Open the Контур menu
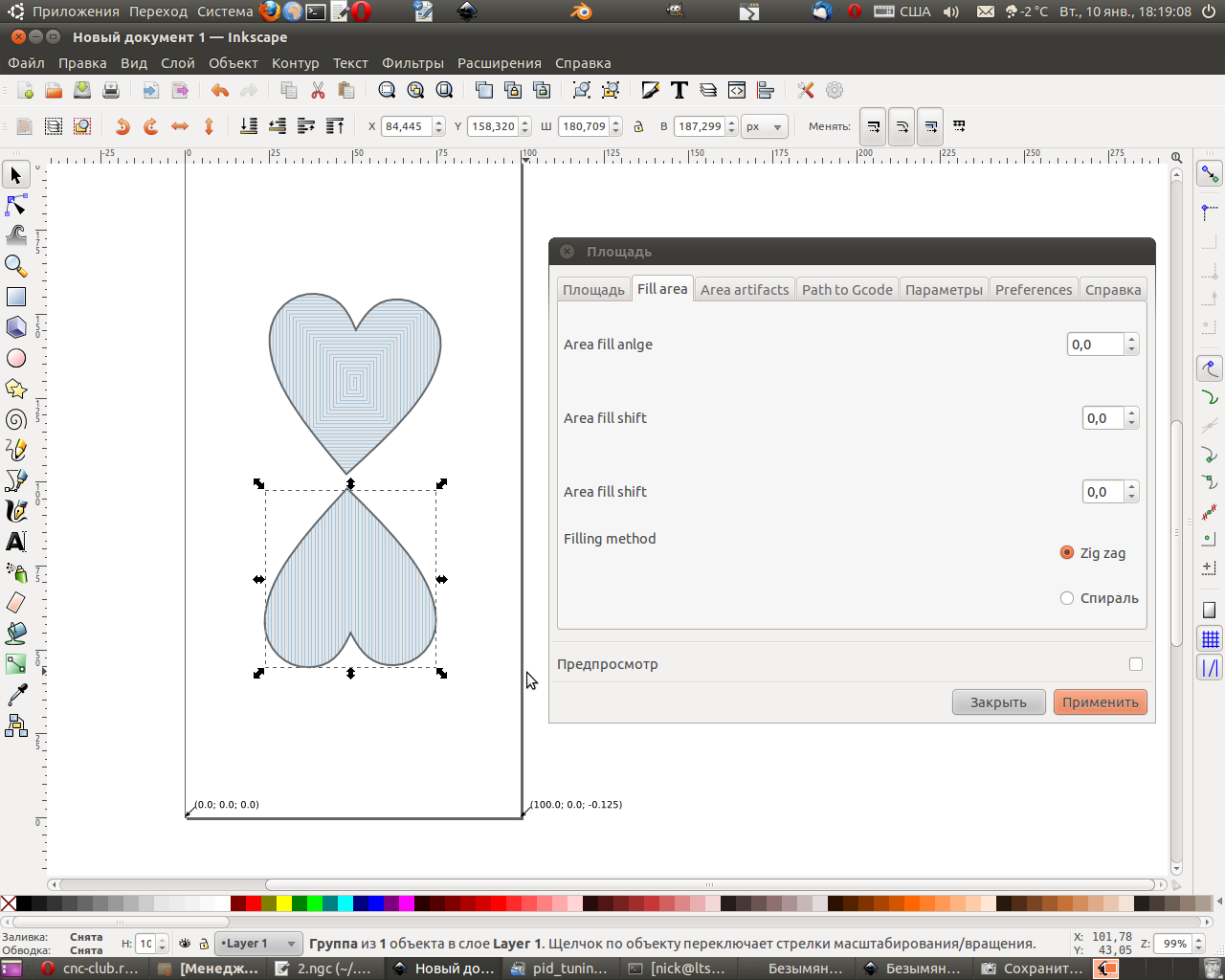Screen dimensions: 1225x980 (x=295, y=63)
